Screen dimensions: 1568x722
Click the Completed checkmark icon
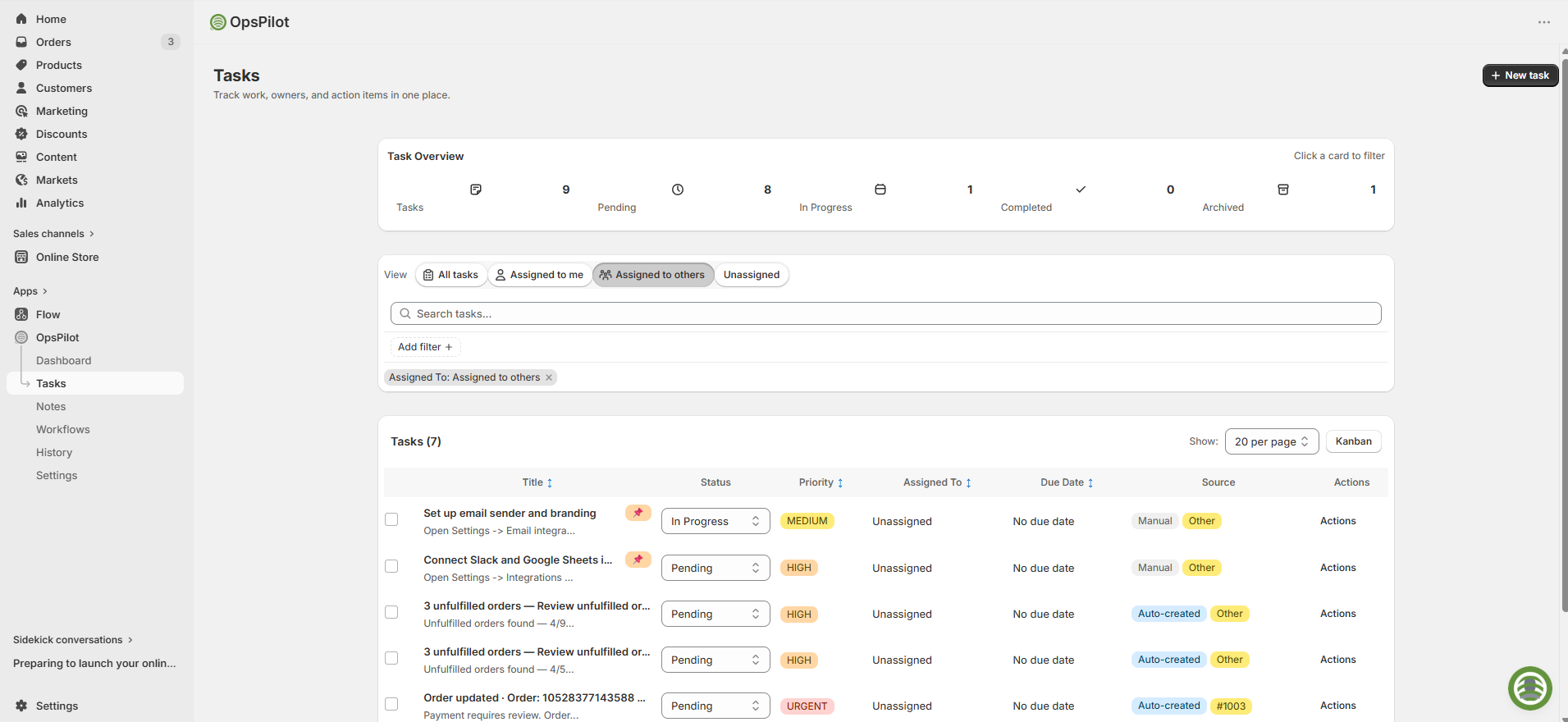click(x=1081, y=190)
